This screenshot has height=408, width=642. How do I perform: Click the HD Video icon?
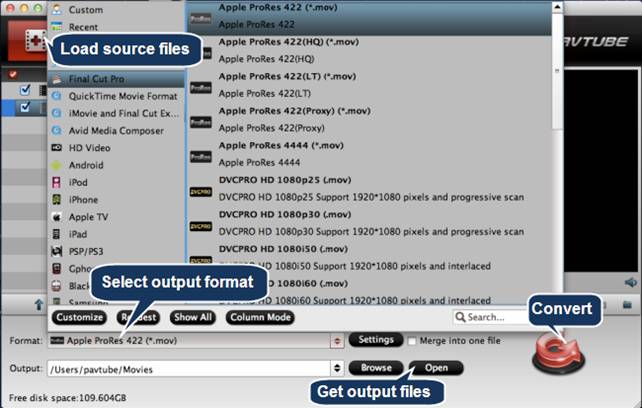click(57, 147)
